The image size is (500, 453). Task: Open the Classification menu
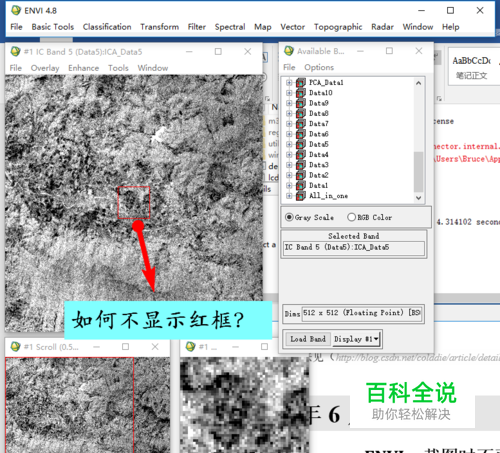click(107, 27)
